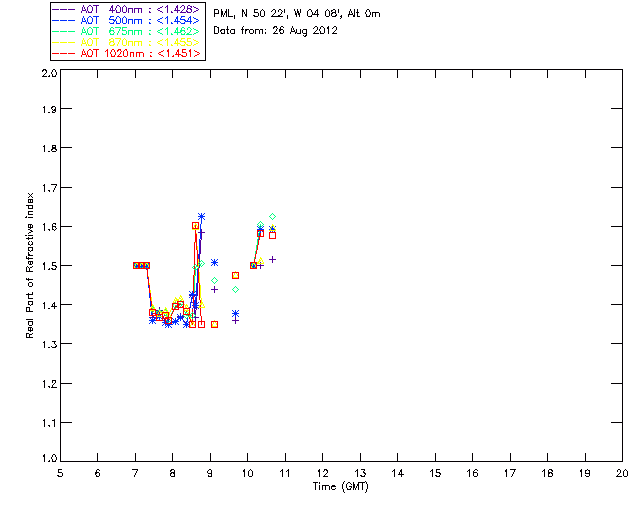This screenshot has width=640, height=512.
Task: Click the y-axis tick label 2.0
Action: 49,73
